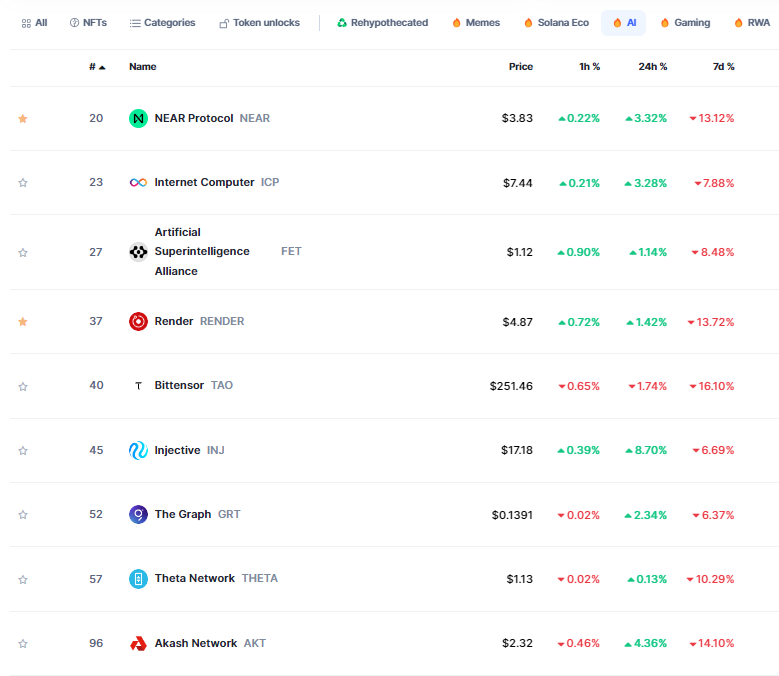Click the Token unlocks lock icon

(x=224, y=23)
